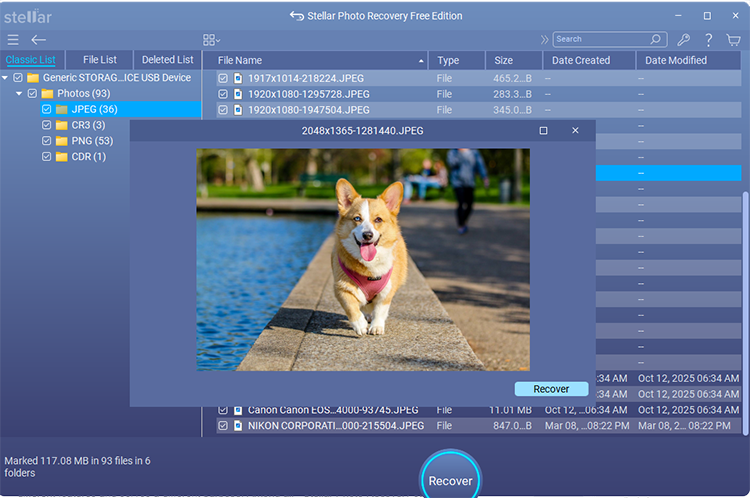The image size is (750, 498).
Task: Sort by Type column header
Action: 457,60
